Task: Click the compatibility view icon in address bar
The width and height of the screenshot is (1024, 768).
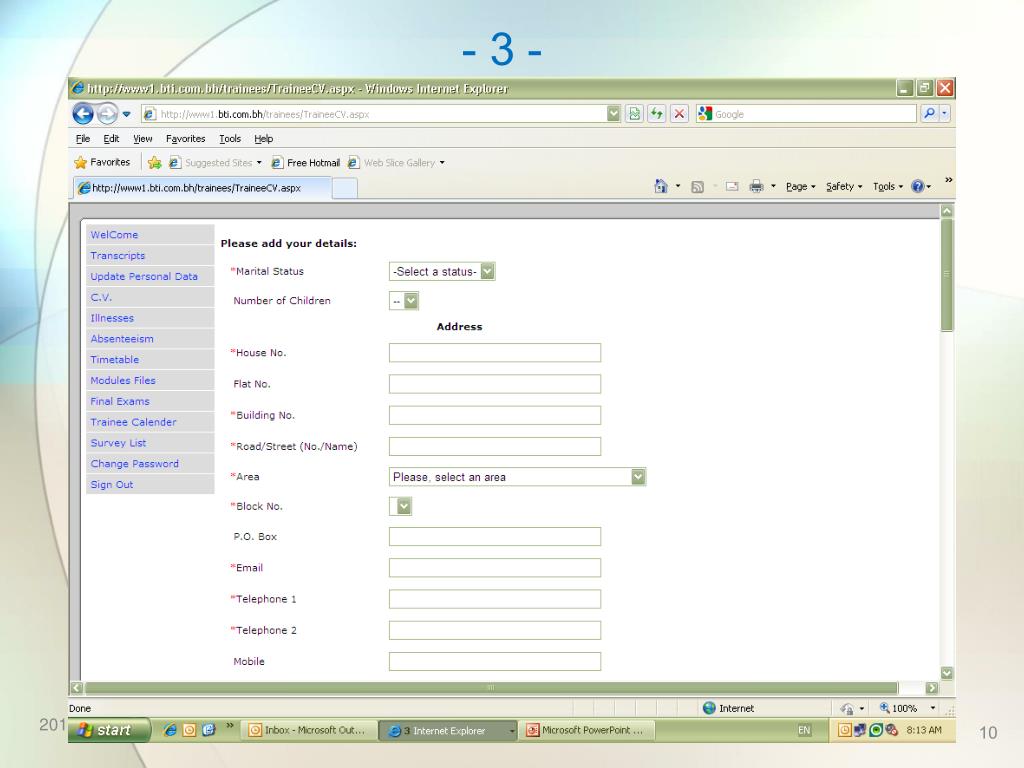Action: (634, 114)
